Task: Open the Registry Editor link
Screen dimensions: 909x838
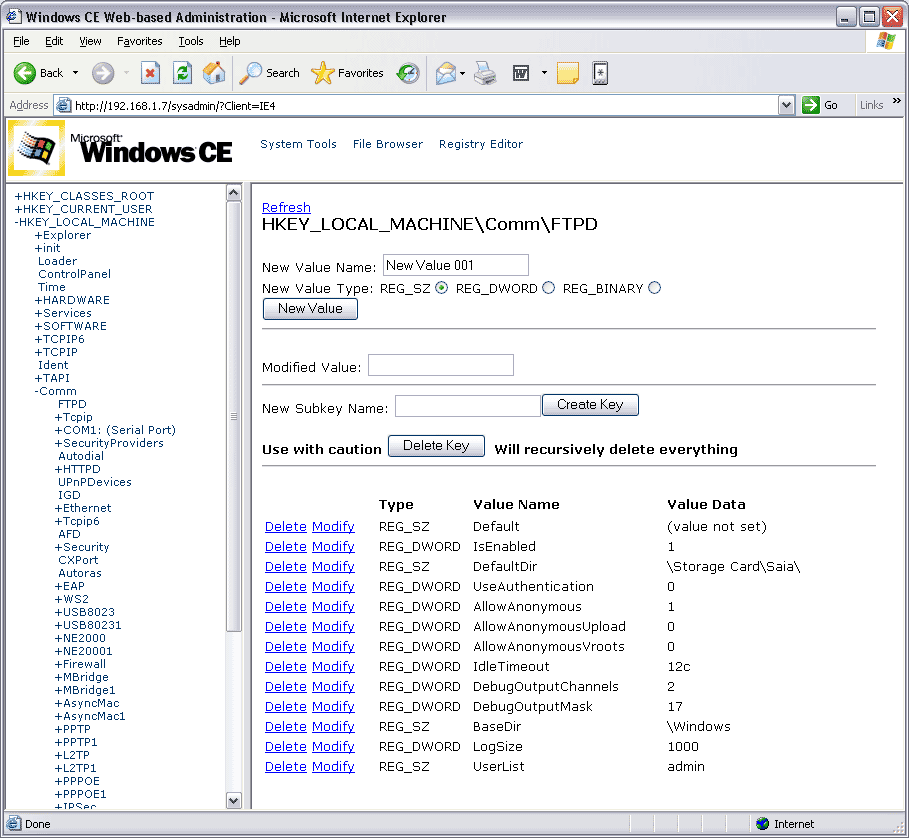Action: click(481, 144)
